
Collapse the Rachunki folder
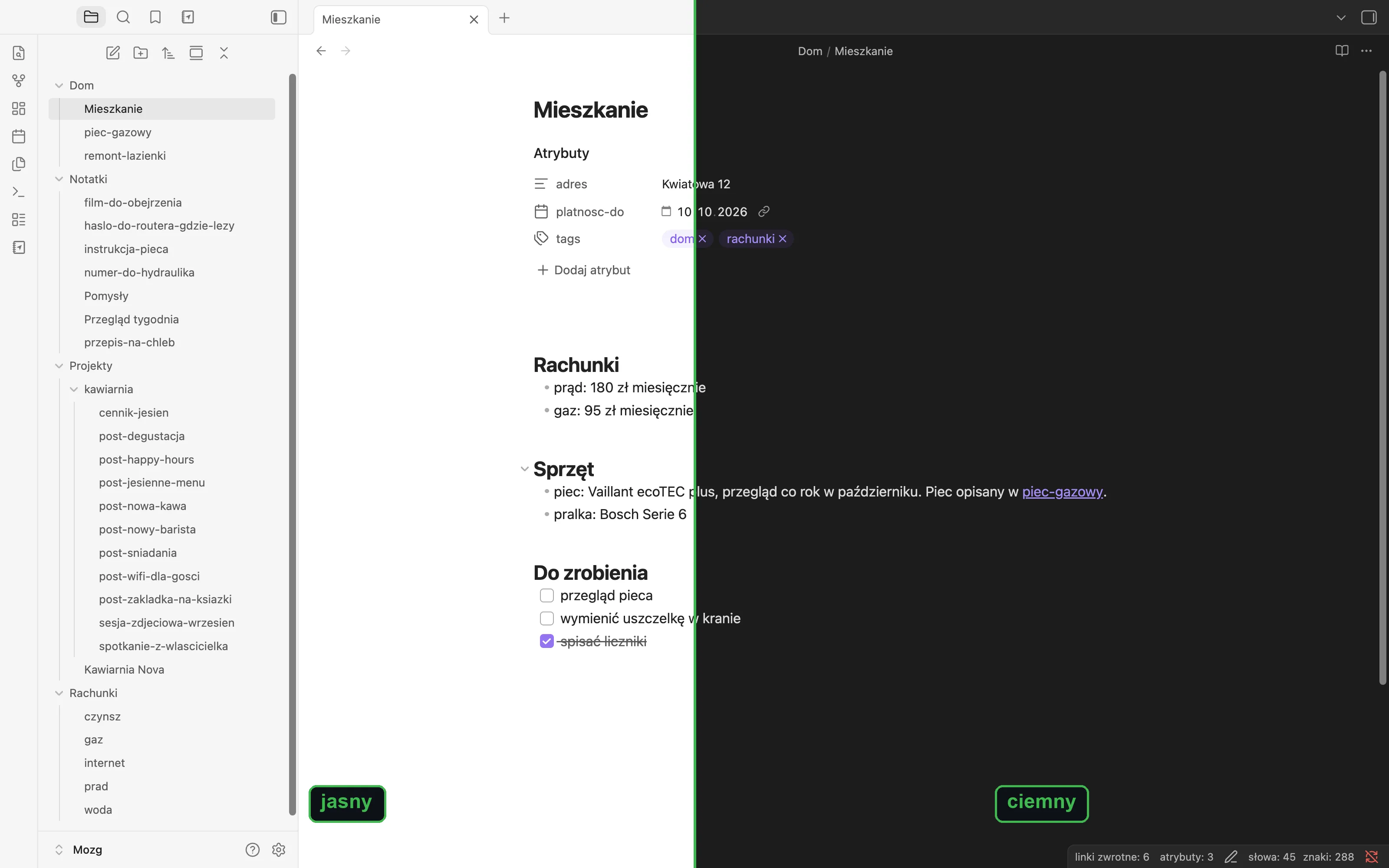coord(59,693)
